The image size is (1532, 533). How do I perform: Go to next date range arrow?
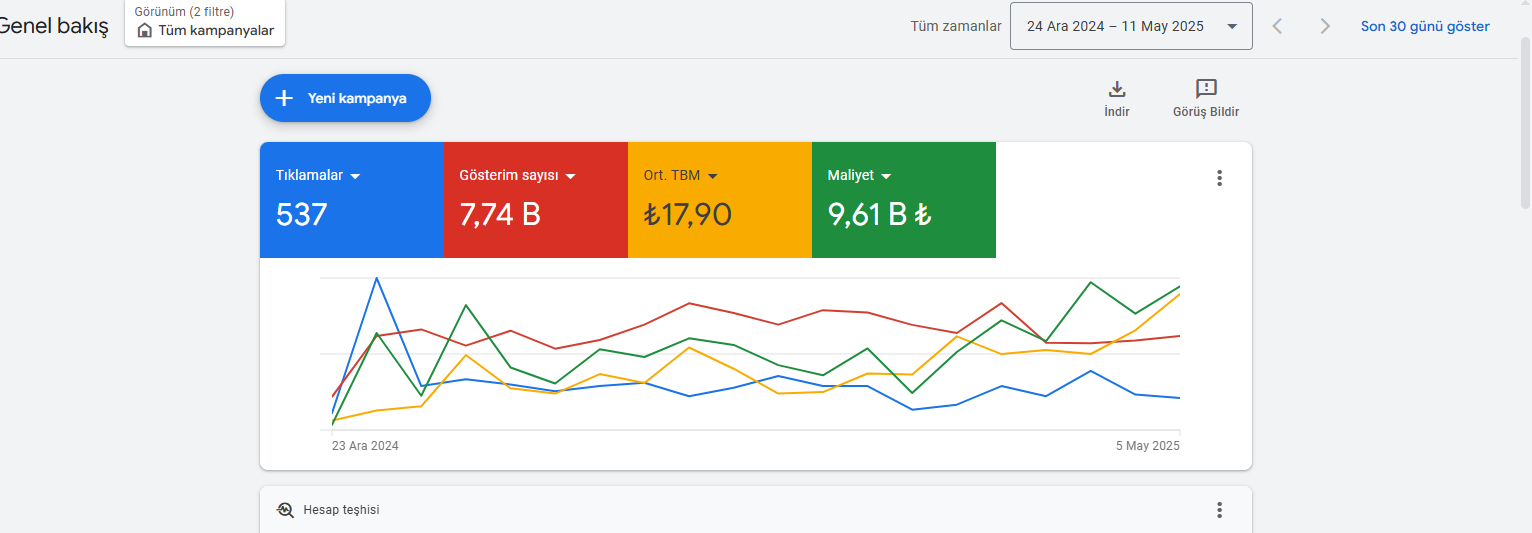tap(1325, 26)
